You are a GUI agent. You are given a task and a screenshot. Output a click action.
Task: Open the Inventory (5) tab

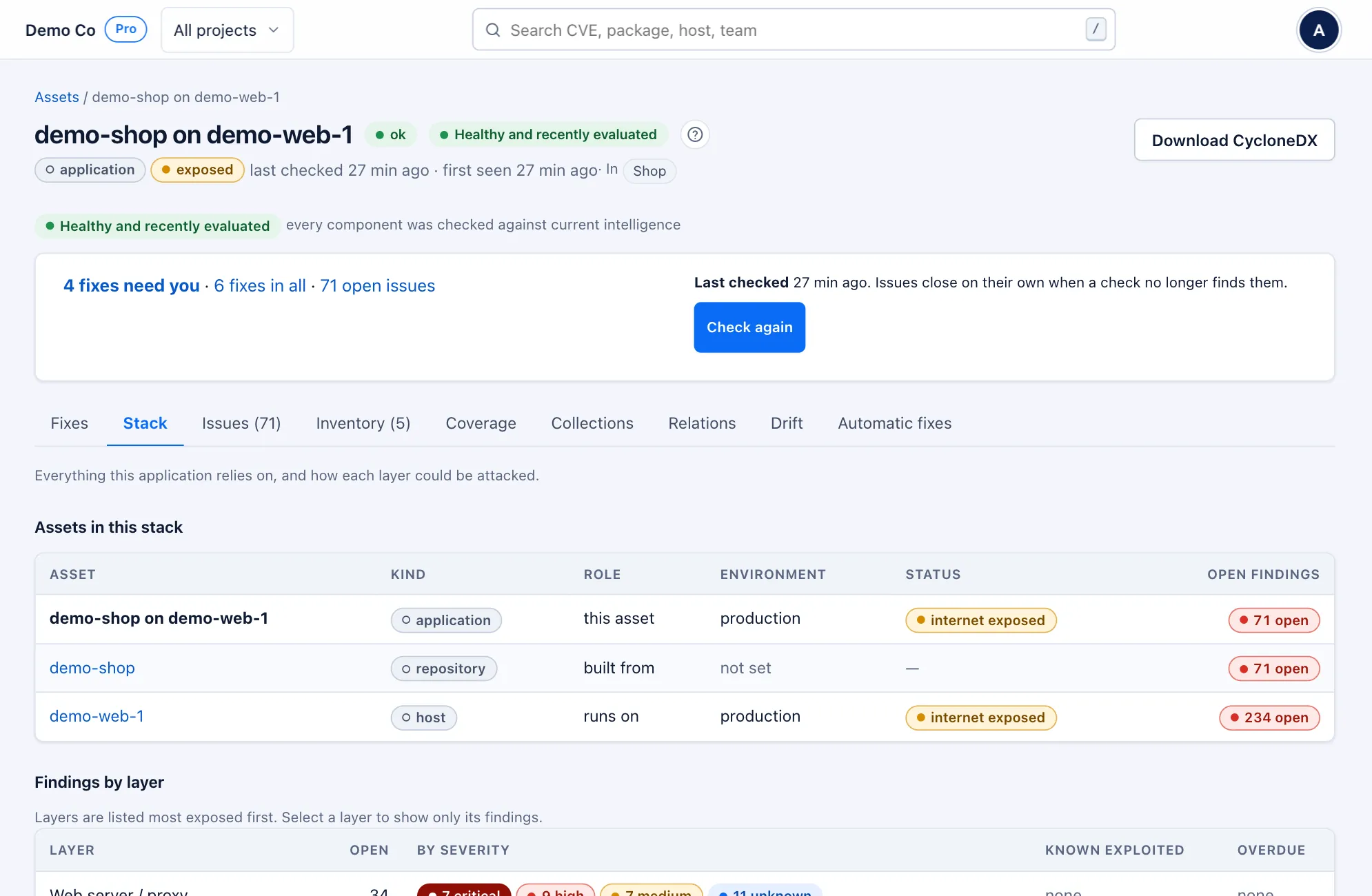click(x=363, y=423)
